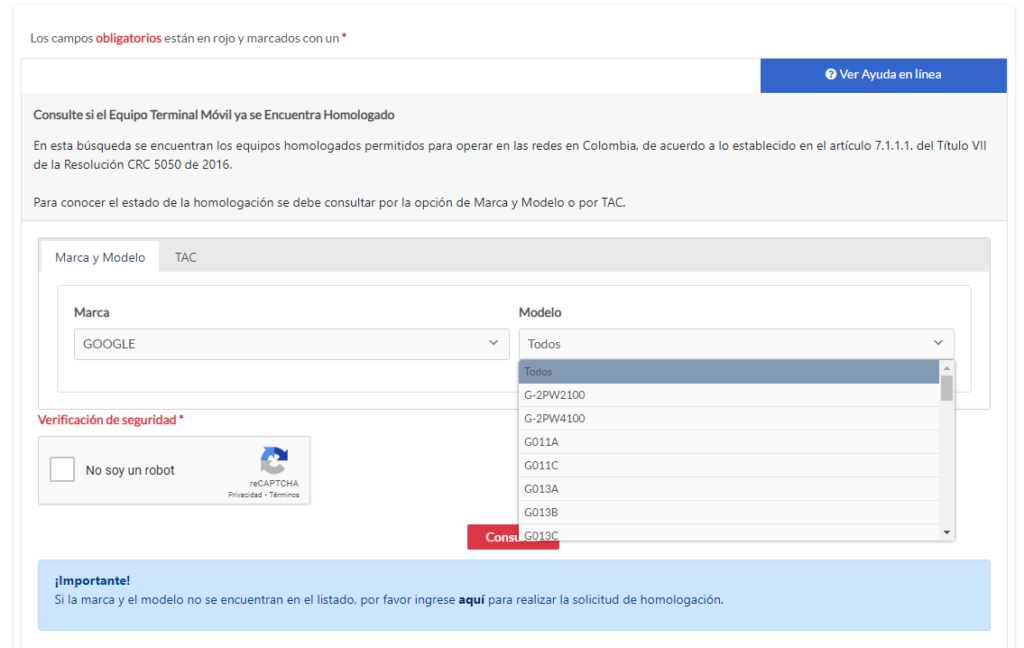The height and width of the screenshot is (648, 1024).
Task: Switch to the TAC tab
Action: point(186,257)
